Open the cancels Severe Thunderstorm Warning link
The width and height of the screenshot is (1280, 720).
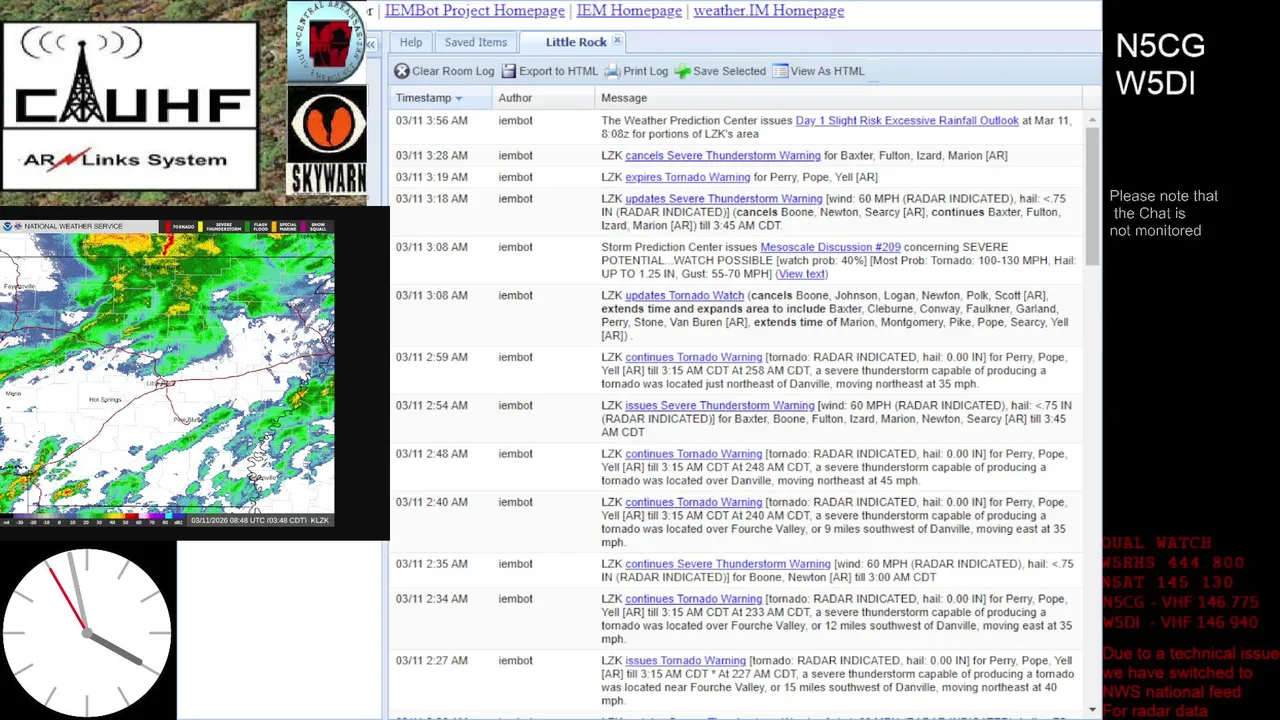point(723,156)
